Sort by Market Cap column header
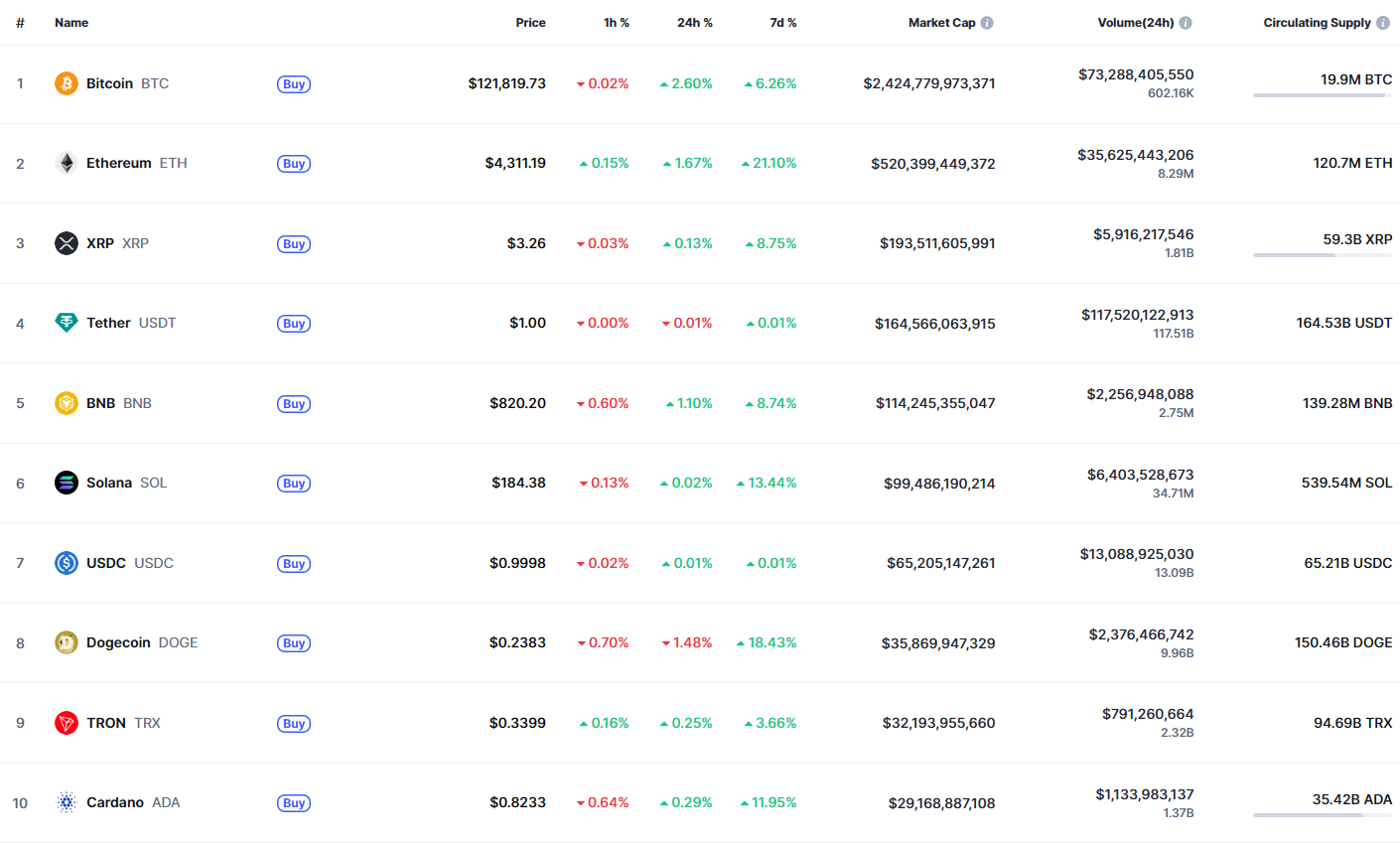This screenshot has height=843, width=1400. tap(941, 23)
